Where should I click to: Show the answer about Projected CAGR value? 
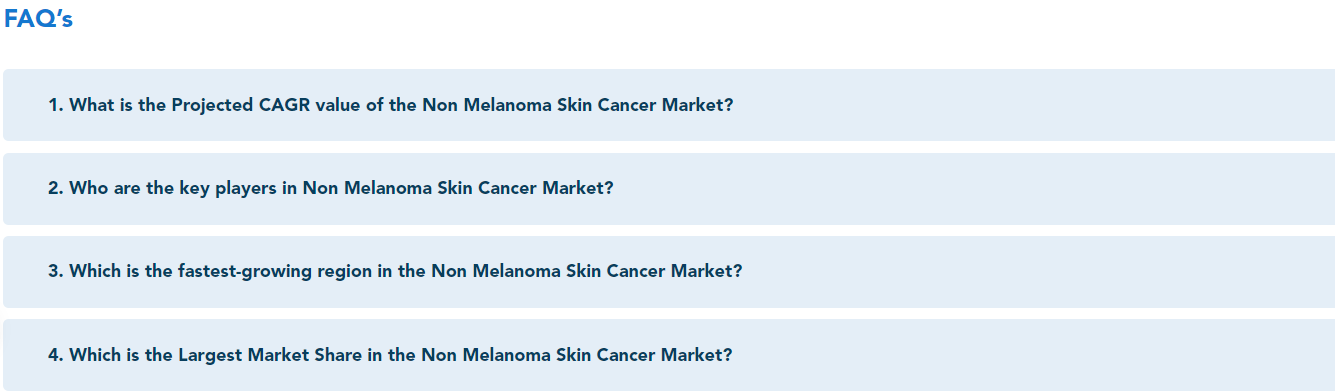coord(668,105)
